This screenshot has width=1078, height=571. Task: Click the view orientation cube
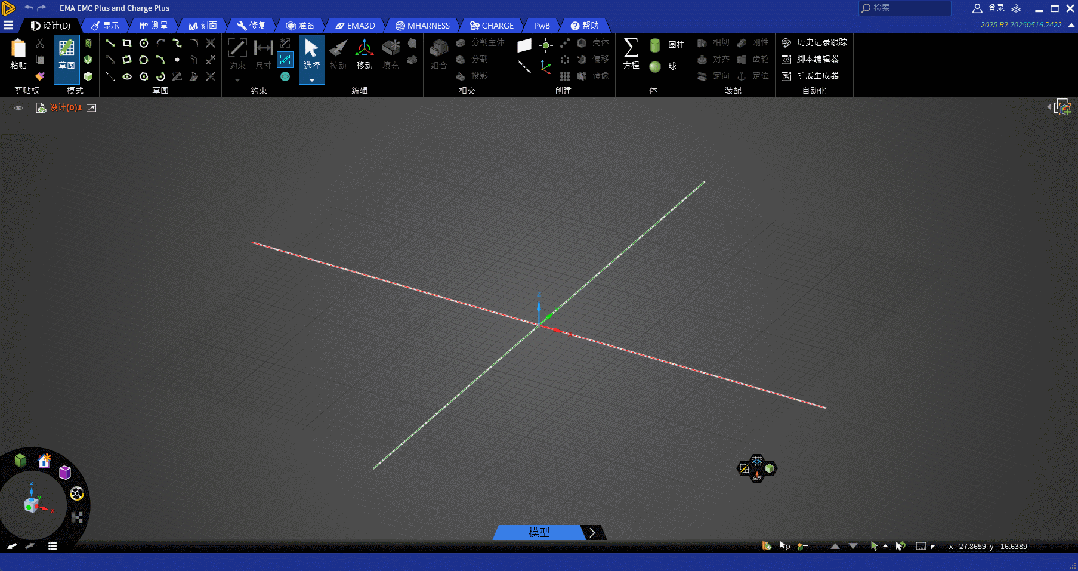coord(32,505)
